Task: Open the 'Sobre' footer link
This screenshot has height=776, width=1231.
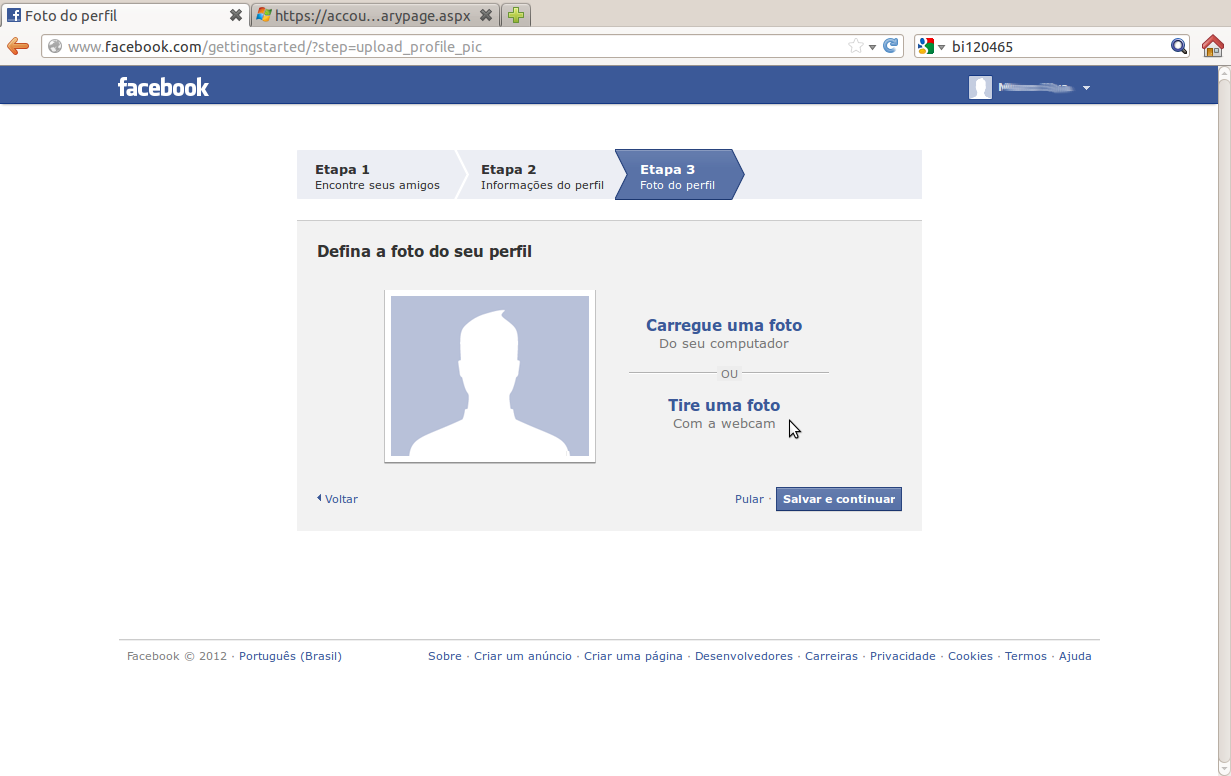Action: [445, 656]
